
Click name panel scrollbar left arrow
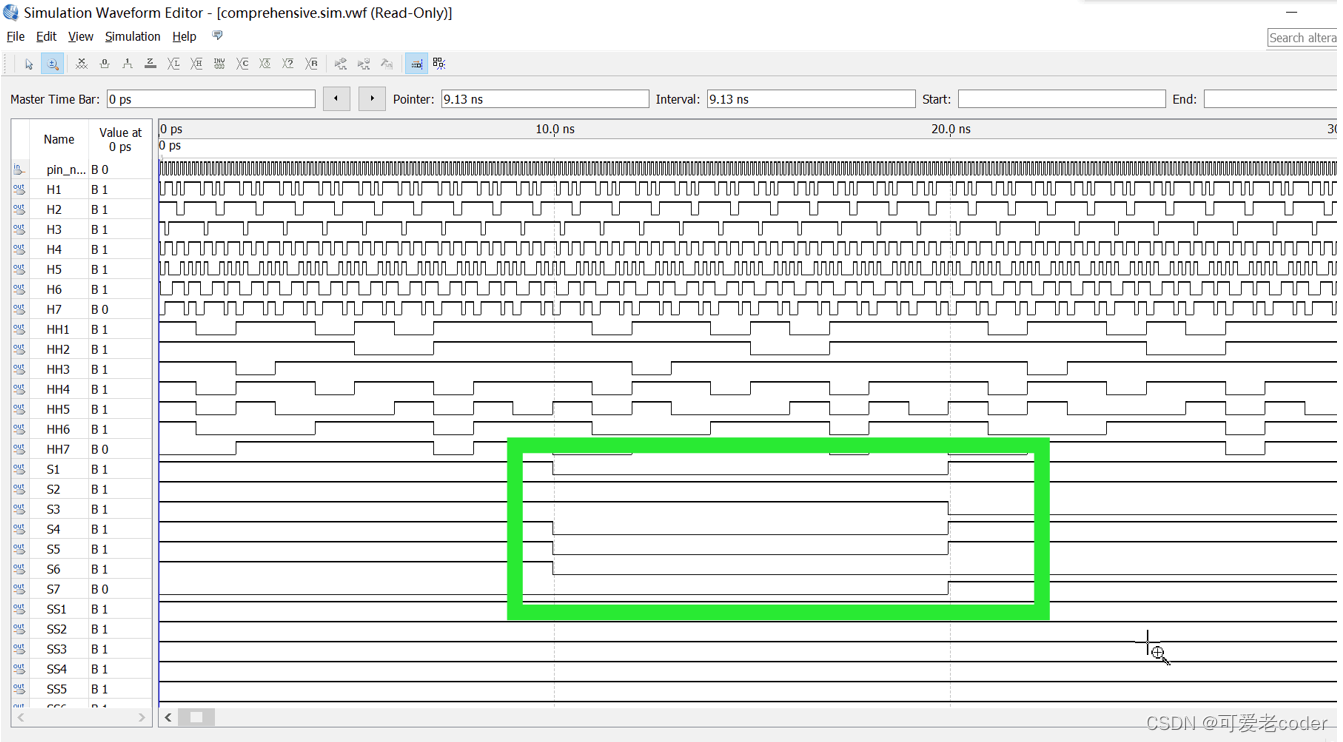point(21,717)
